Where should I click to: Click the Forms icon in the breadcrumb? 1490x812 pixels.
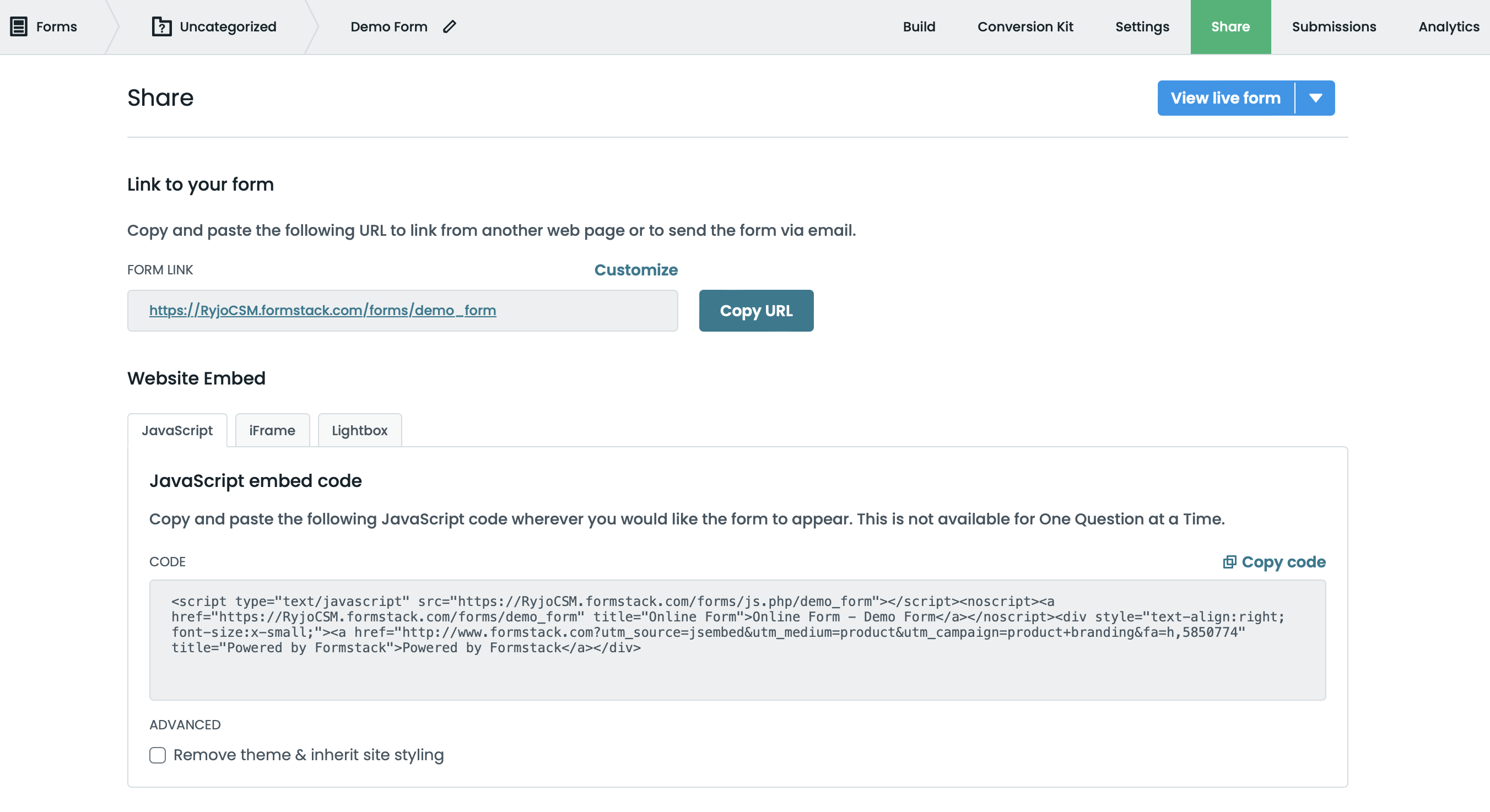click(19, 26)
